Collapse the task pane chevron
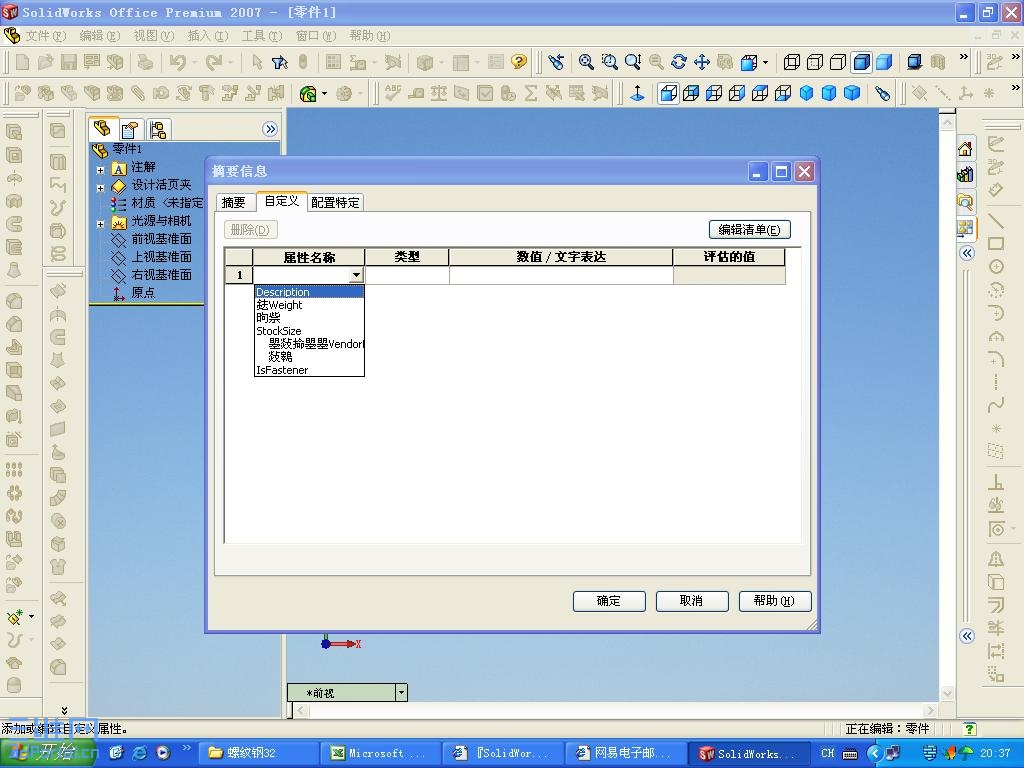Image resolution: width=1024 pixels, height=768 pixels. click(967, 253)
